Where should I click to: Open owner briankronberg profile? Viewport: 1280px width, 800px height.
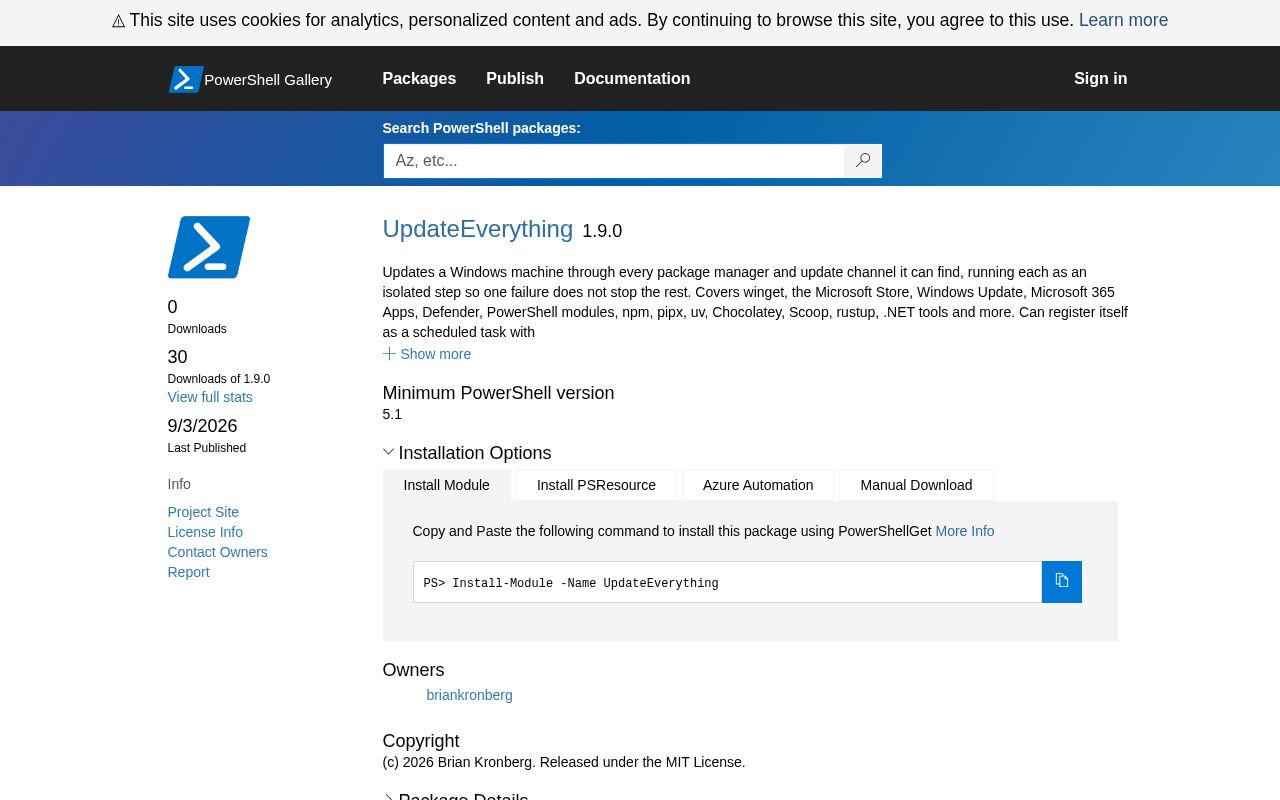click(469, 695)
